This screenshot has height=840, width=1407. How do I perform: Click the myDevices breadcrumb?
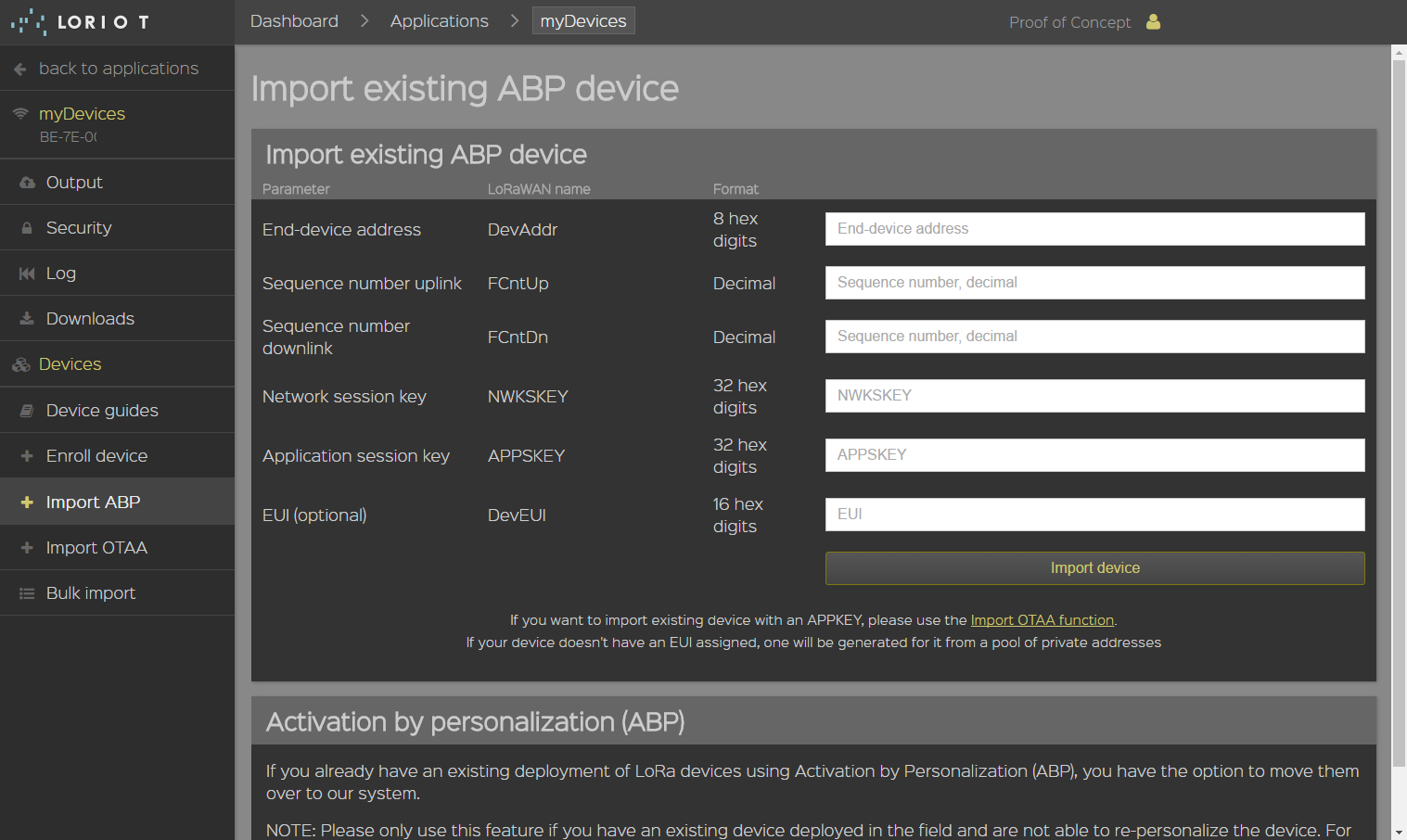coord(583,21)
